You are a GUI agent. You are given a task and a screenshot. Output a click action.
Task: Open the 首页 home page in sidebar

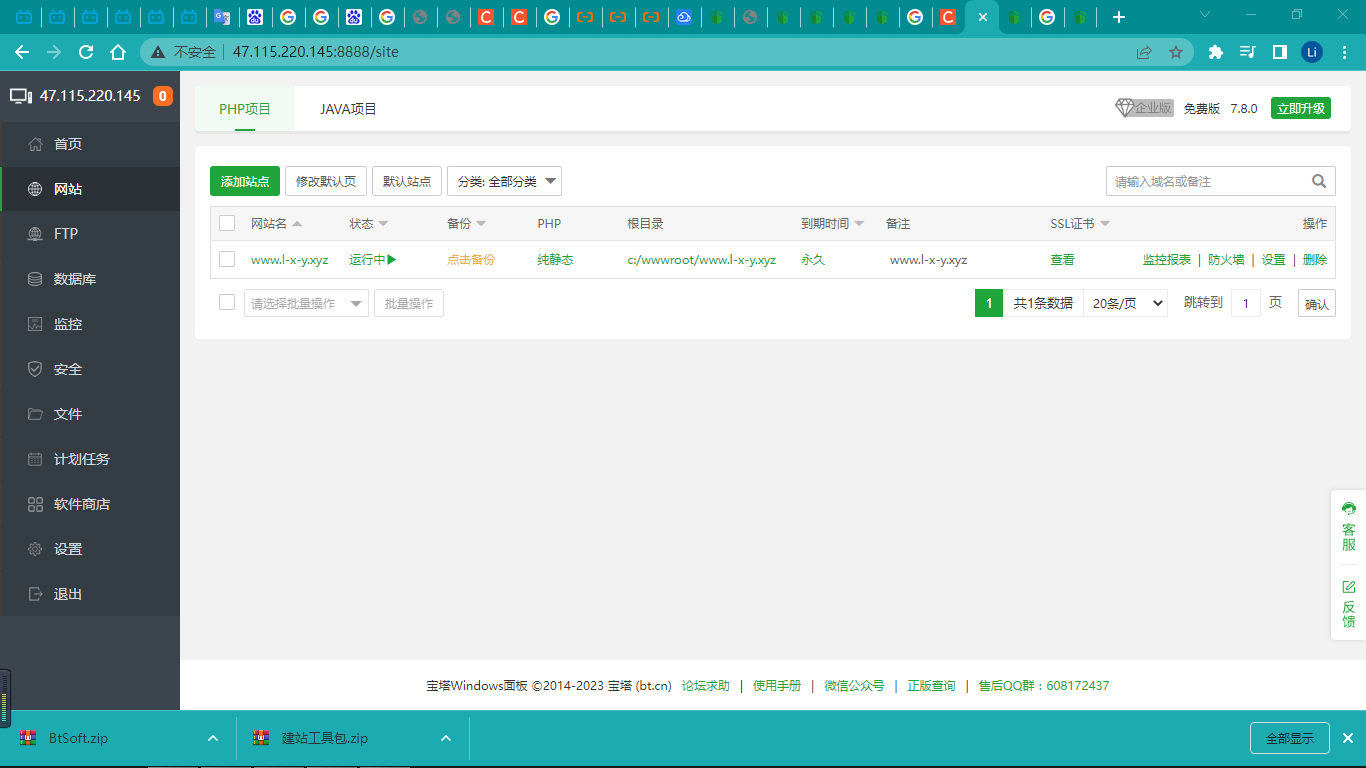pos(90,144)
